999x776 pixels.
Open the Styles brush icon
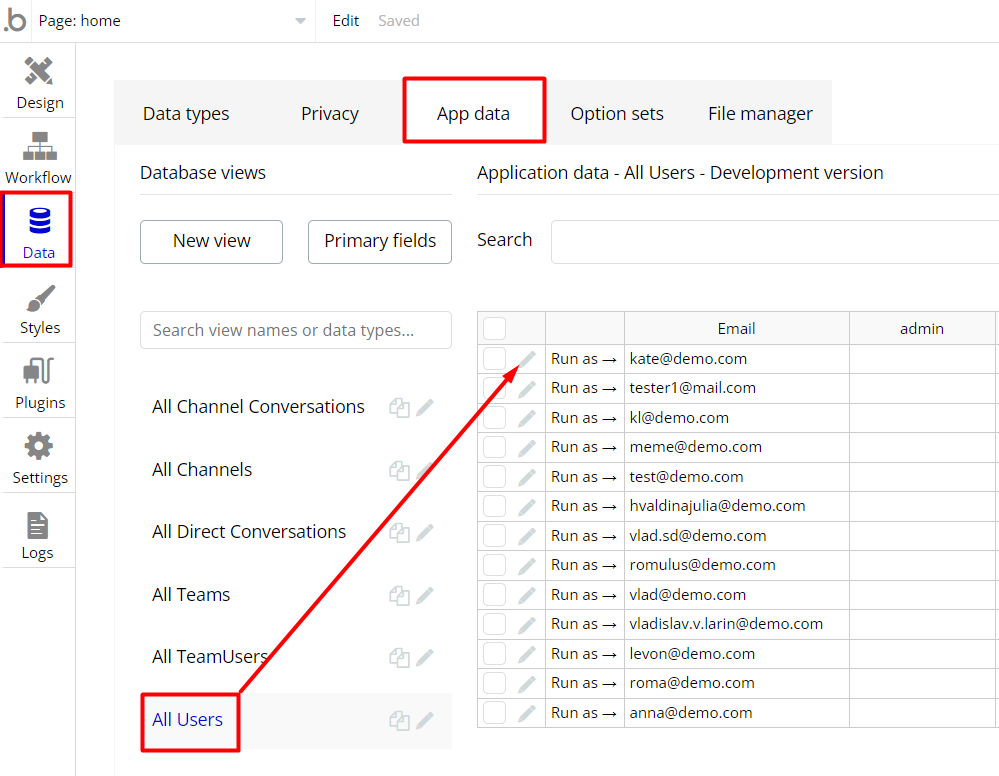(40, 299)
